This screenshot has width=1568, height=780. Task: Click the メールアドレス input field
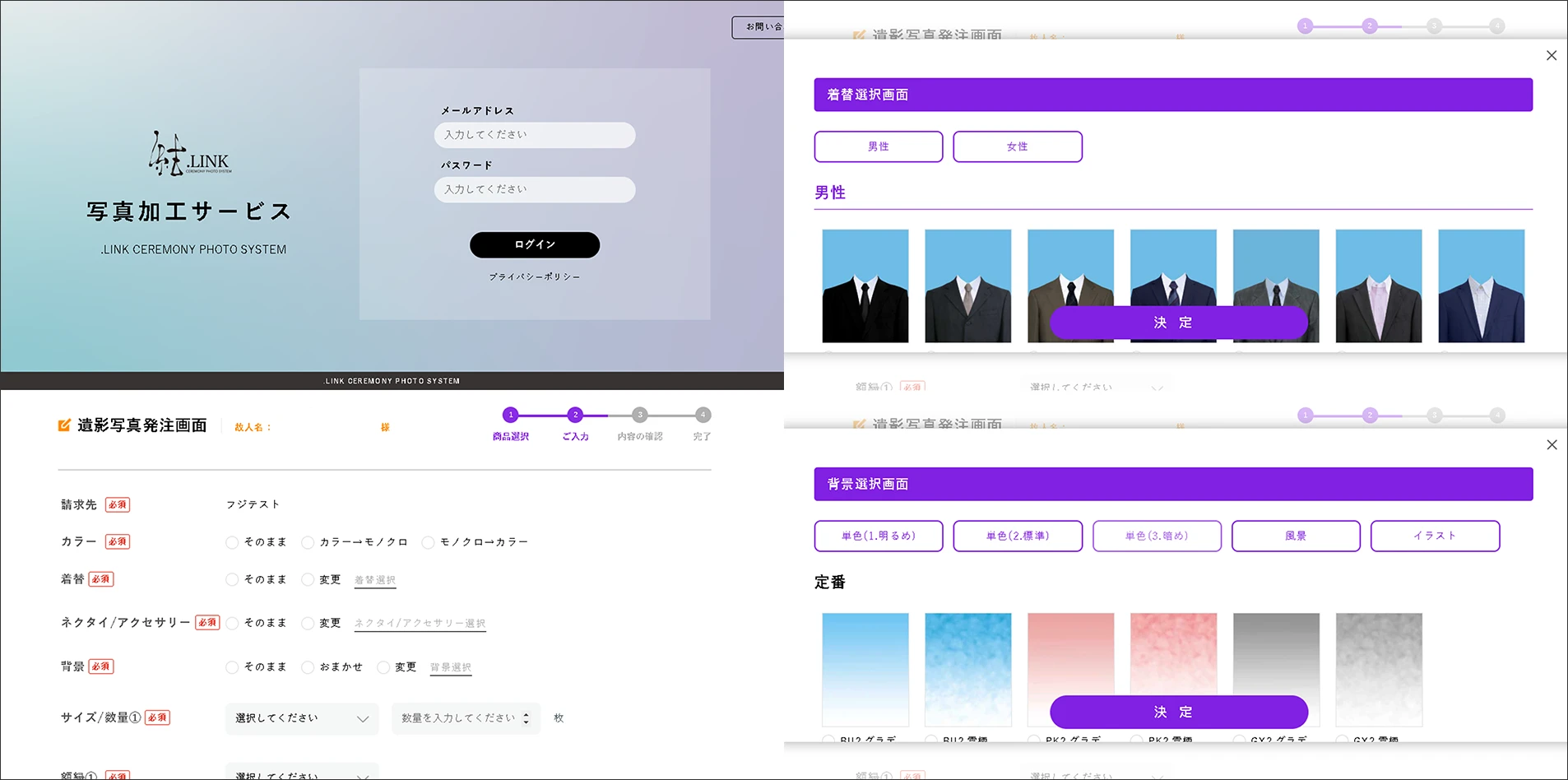534,135
